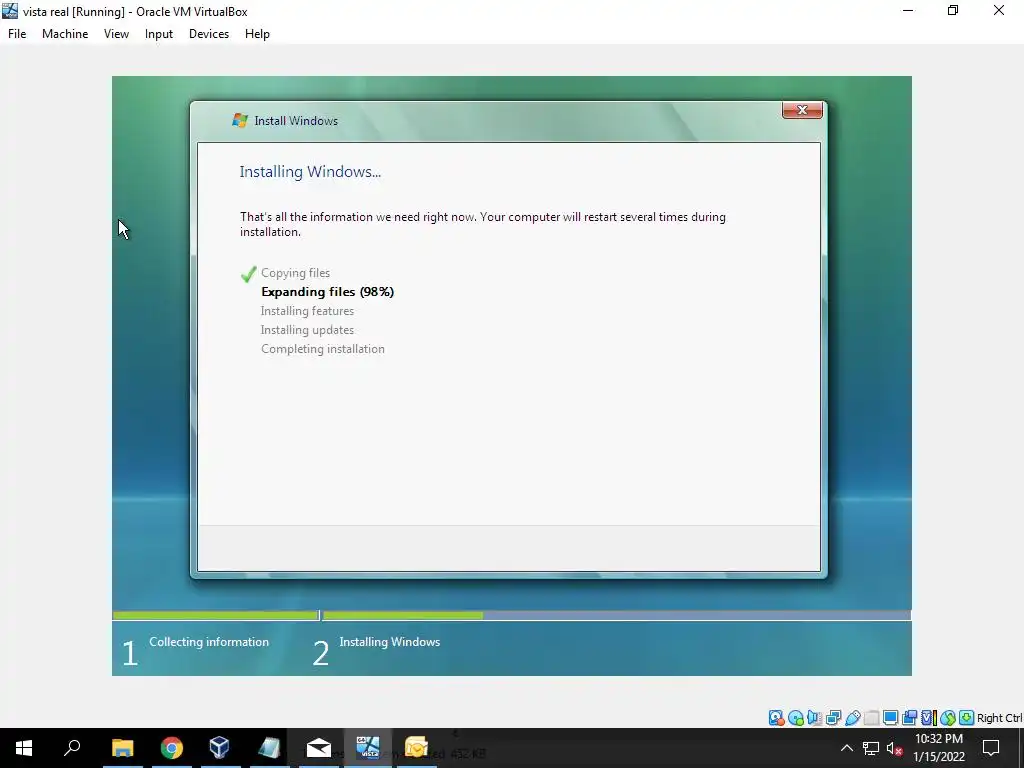The width and height of the screenshot is (1024, 768).
Task: Open the View menu
Action: tap(116, 34)
